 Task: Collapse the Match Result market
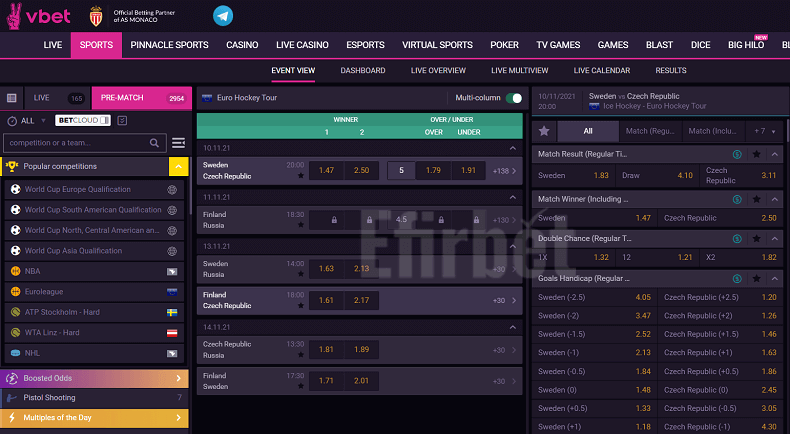(775, 154)
